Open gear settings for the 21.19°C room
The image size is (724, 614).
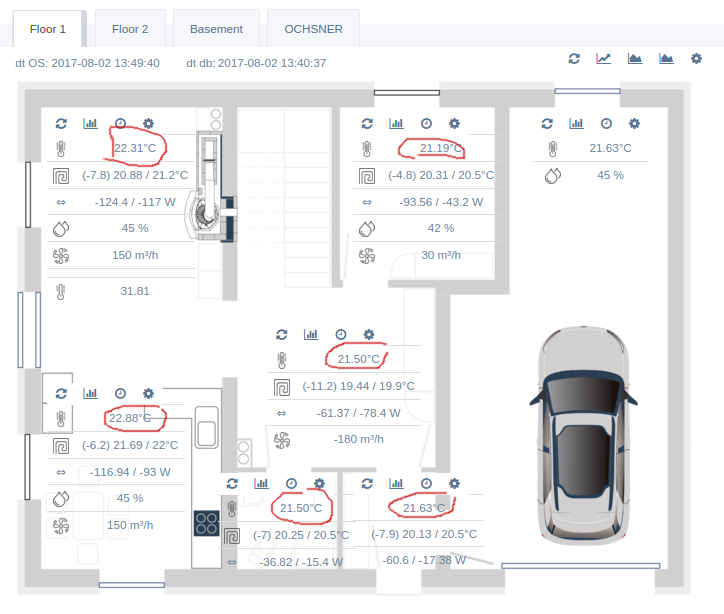(x=454, y=124)
